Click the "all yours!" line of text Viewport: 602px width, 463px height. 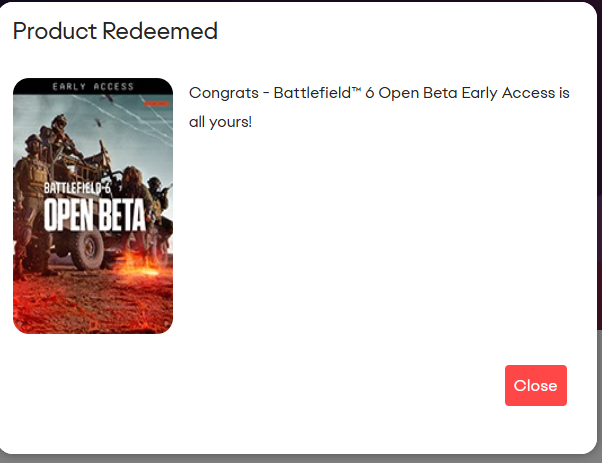[220, 122]
